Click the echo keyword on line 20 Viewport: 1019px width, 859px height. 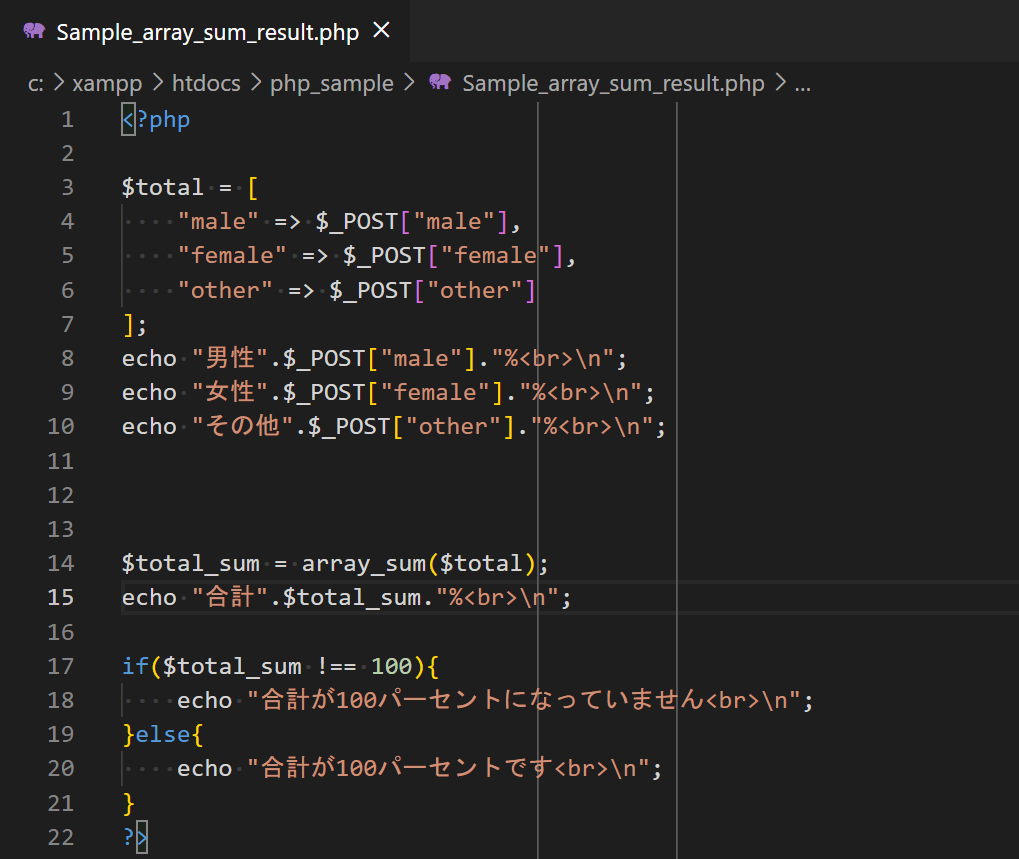[x=204, y=769]
